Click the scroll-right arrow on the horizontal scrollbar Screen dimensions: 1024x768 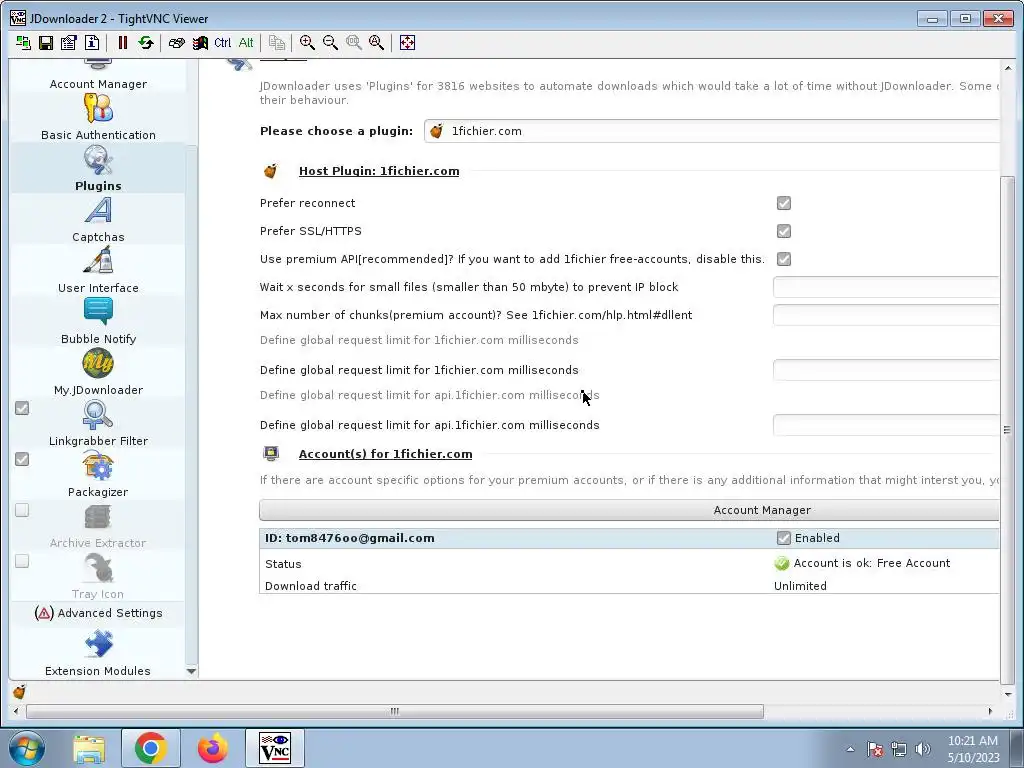click(990, 711)
